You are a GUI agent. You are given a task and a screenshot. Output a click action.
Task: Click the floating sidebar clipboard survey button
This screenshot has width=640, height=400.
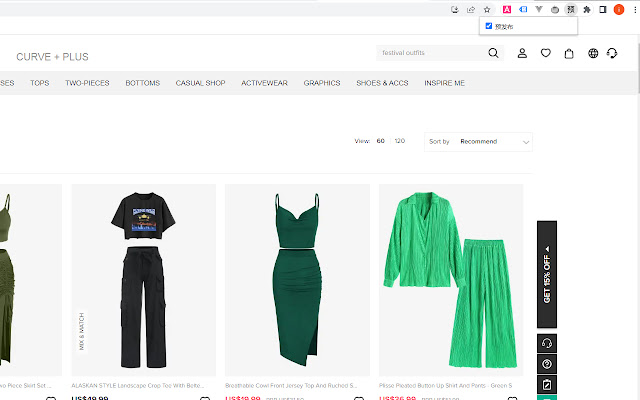click(547, 384)
